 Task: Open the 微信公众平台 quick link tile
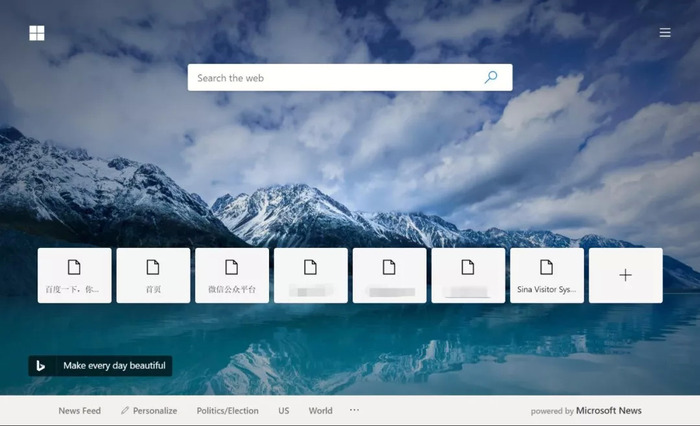click(232, 275)
